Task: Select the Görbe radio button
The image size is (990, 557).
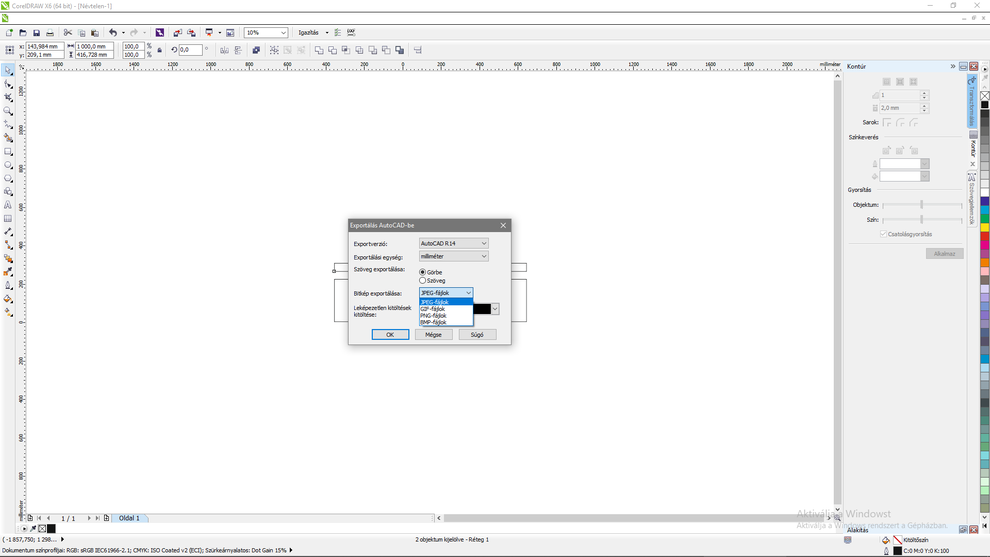Action: [423, 272]
